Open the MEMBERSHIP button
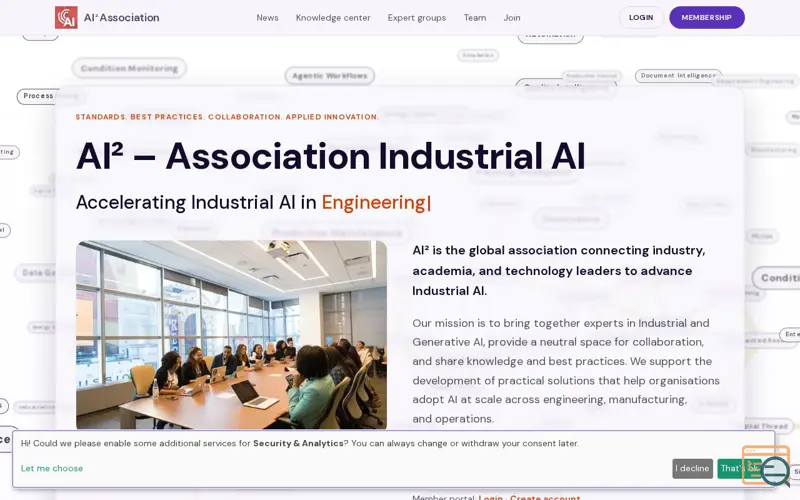This screenshot has width=800, height=500. [707, 17]
